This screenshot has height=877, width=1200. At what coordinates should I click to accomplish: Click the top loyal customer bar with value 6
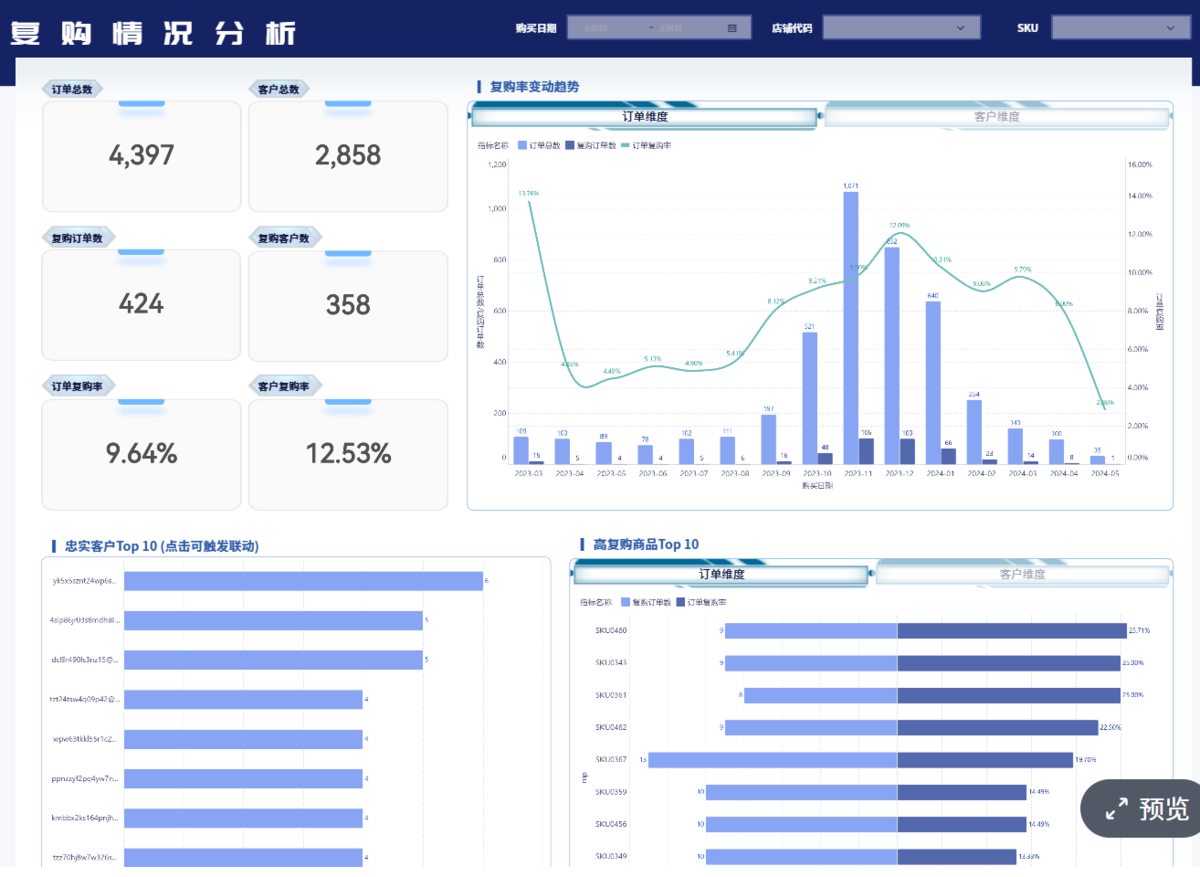point(303,581)
